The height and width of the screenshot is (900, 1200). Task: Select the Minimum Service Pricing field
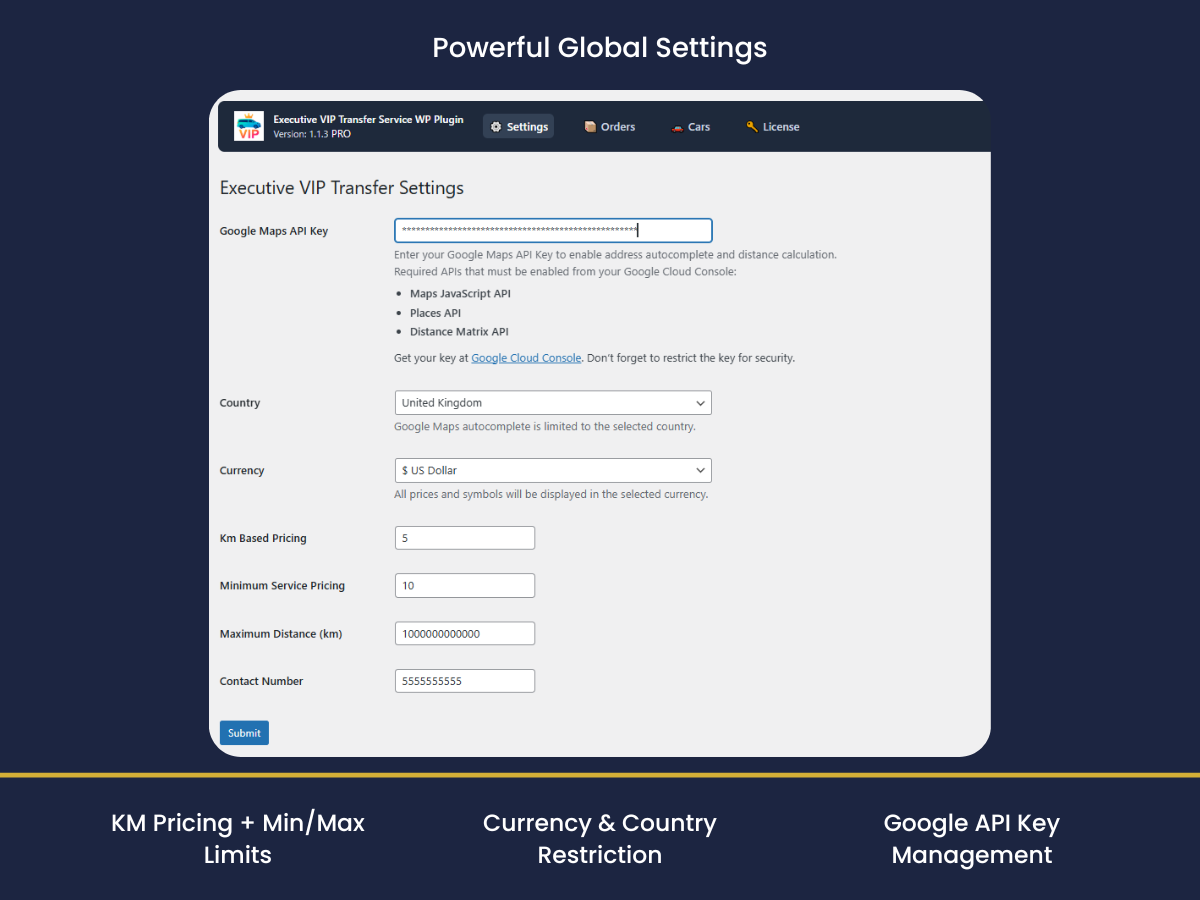[465, 586]
